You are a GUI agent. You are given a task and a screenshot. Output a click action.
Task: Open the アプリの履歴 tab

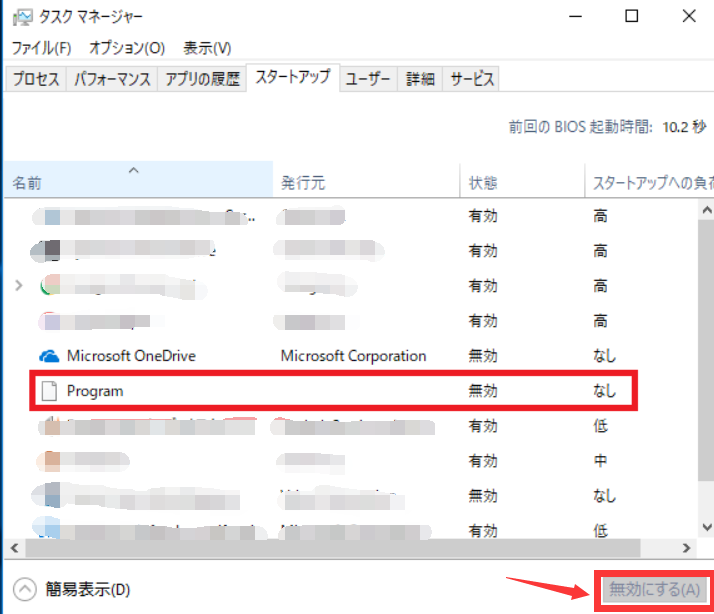point(201,79)
